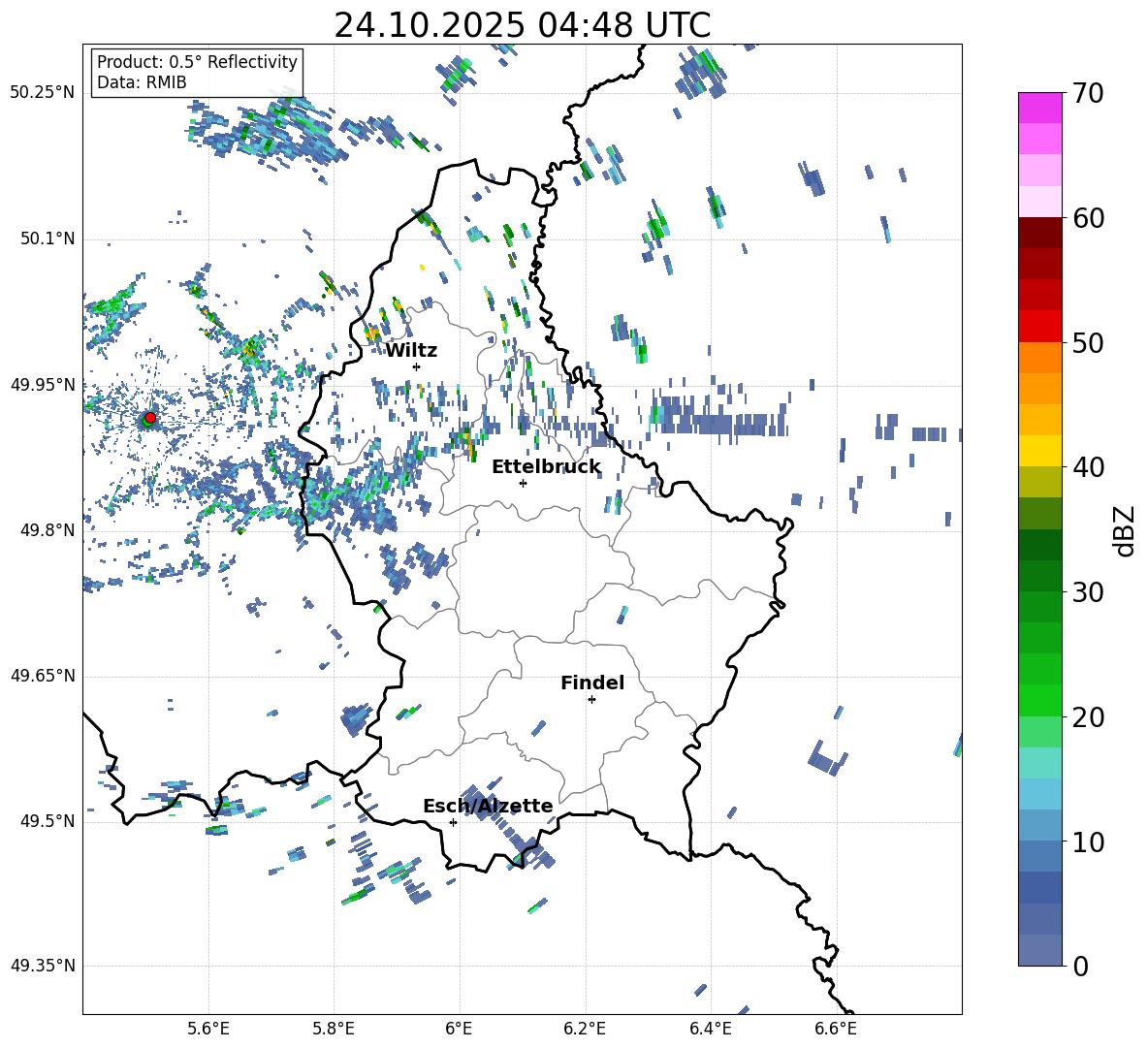Click the Product: 0.5° Reflectivity text
The image size is (1148, 1048).
[x=197, y=62]
